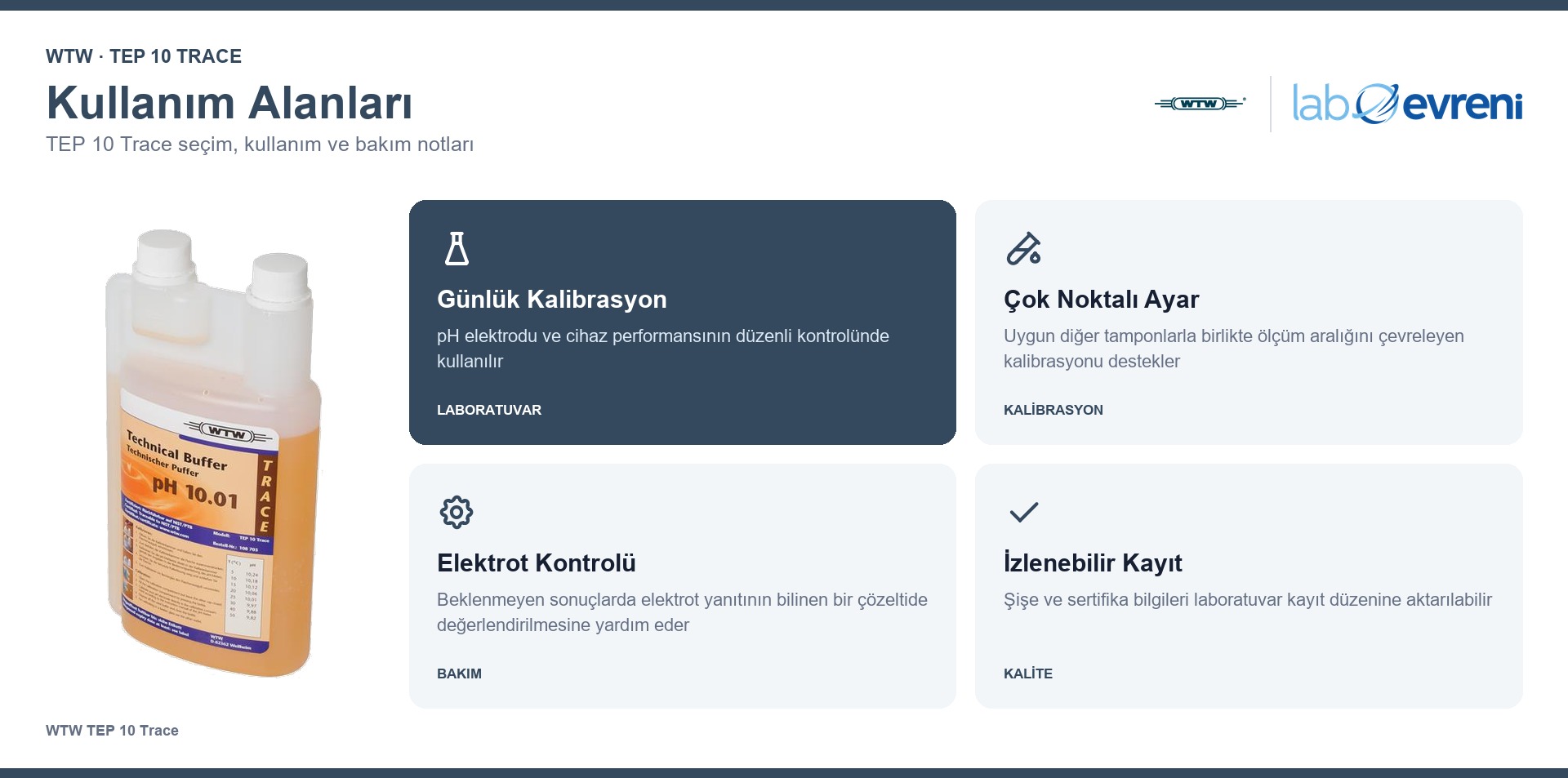Click the KALİBRASYON tag label
Image resolution: width=1568 pixels, height=778 pixels.
1053,410
